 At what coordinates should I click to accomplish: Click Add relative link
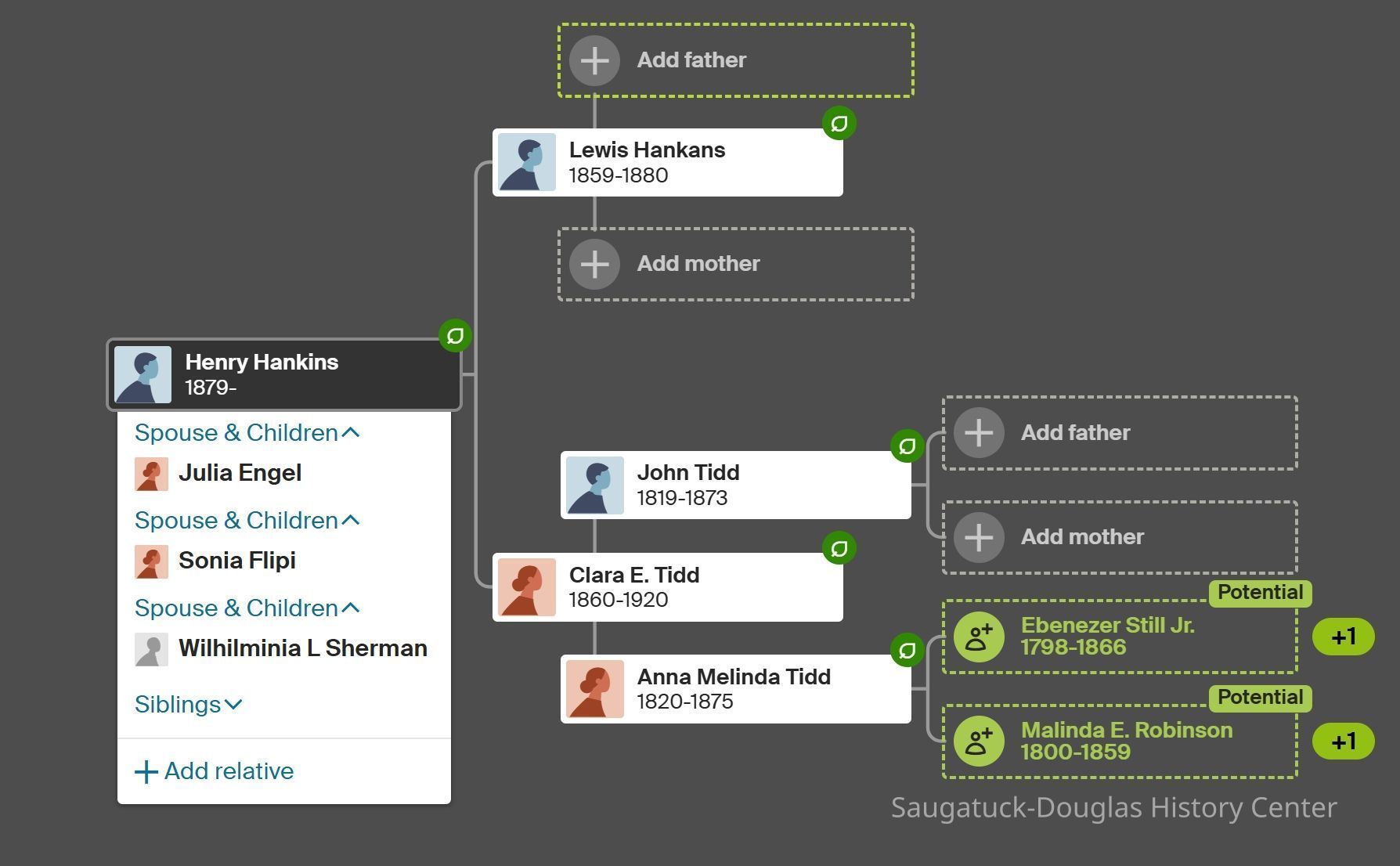[215, 771]
